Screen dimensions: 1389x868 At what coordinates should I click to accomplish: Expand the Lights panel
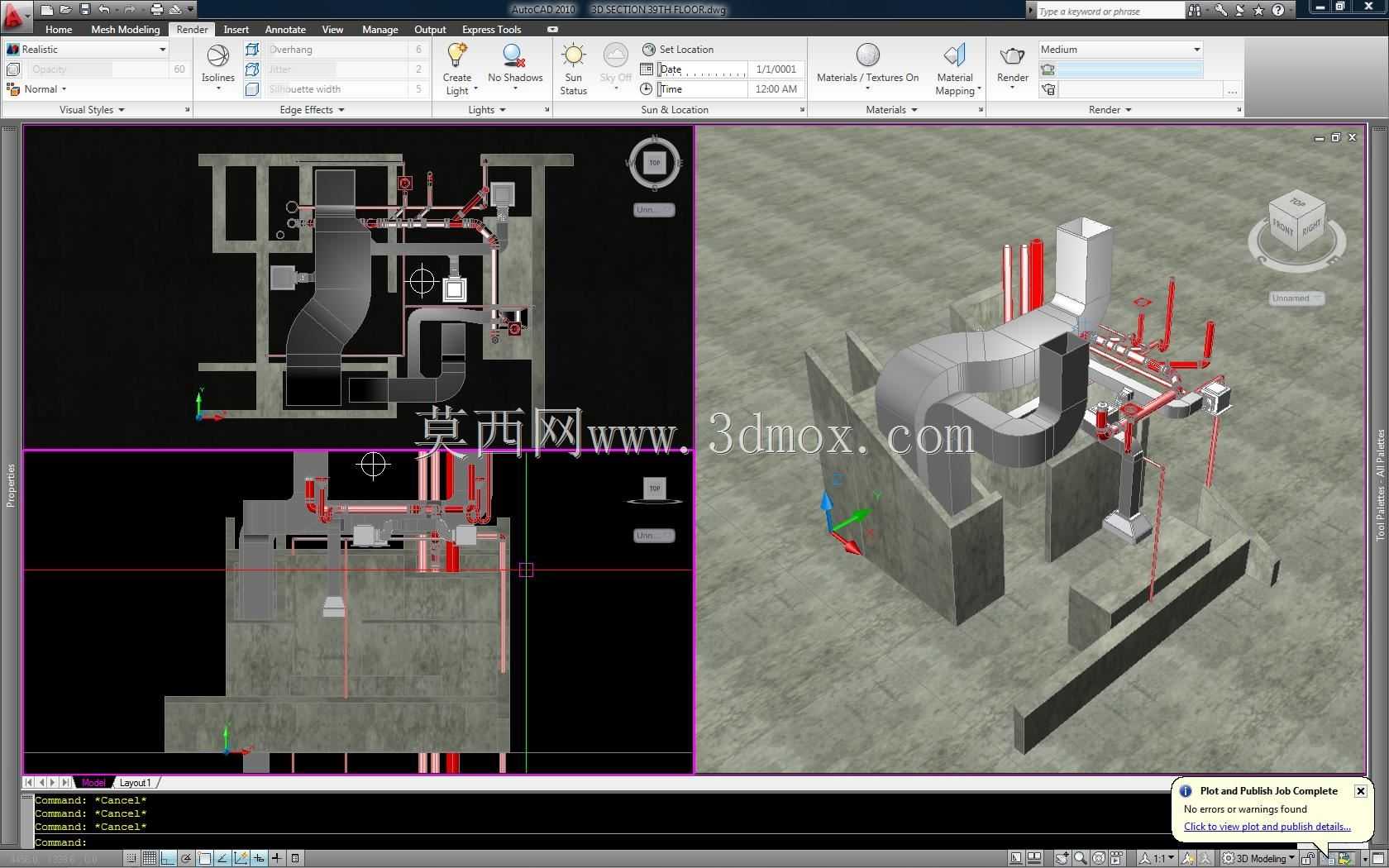(487, 109)
